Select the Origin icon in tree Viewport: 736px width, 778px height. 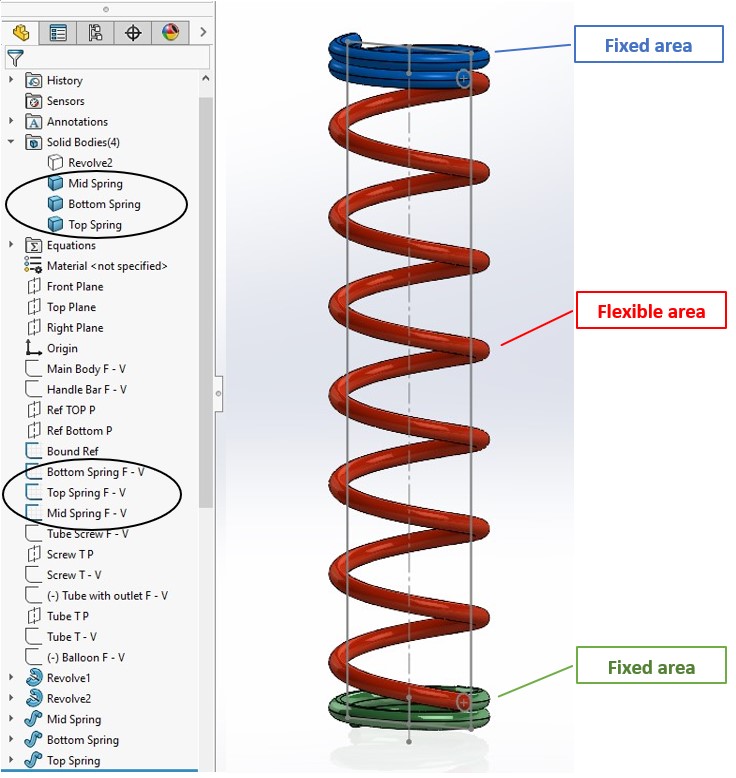pyautogui.click(x=34, y=348)
